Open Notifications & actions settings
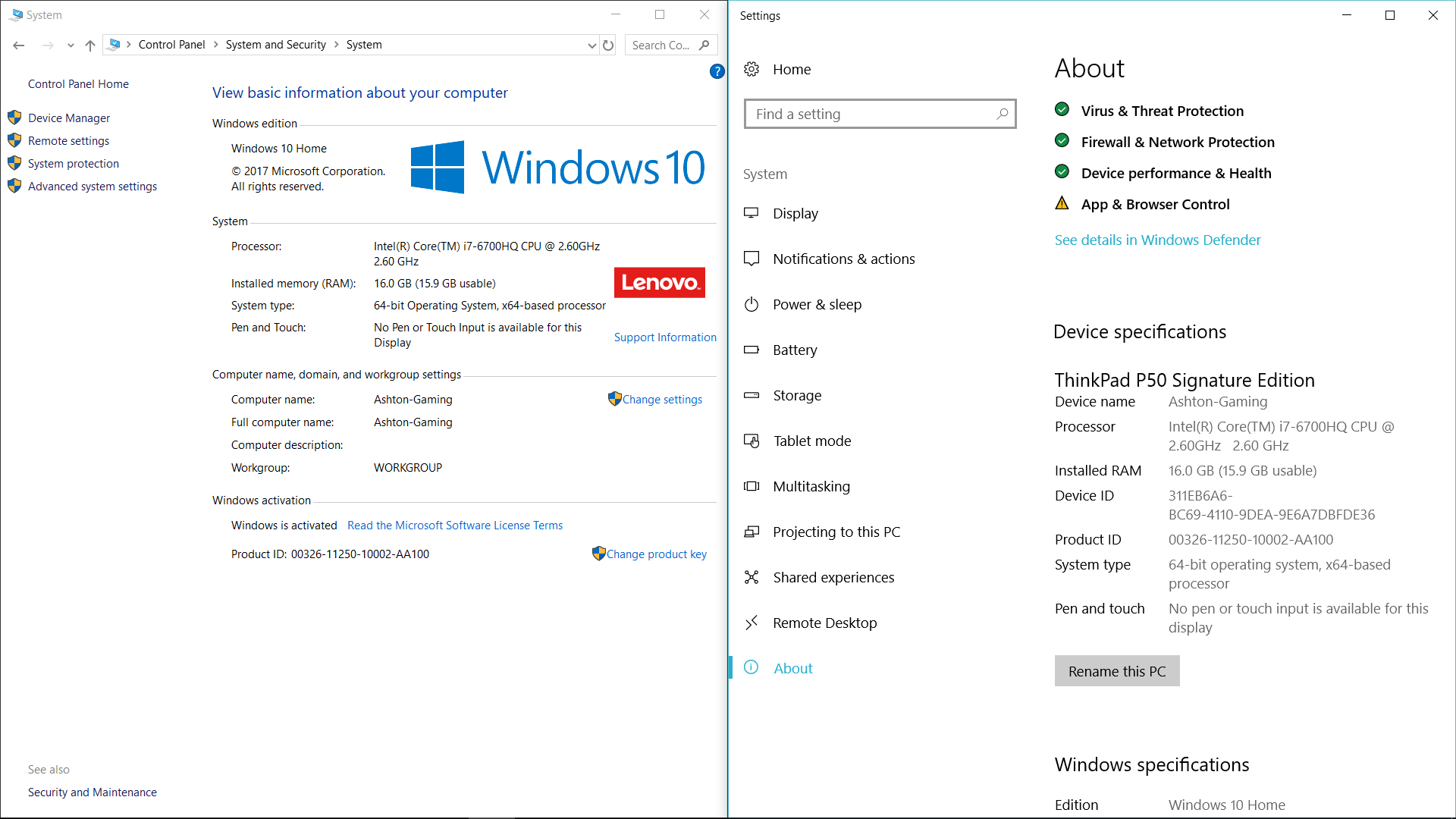 [844, 259]
